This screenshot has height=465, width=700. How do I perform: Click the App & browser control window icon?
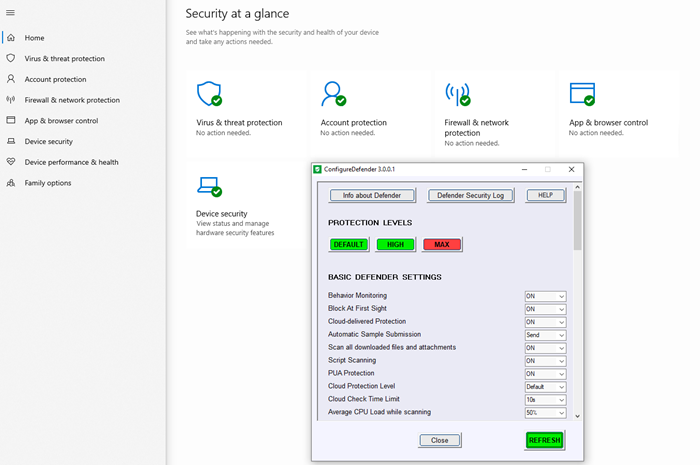(581, 93)
